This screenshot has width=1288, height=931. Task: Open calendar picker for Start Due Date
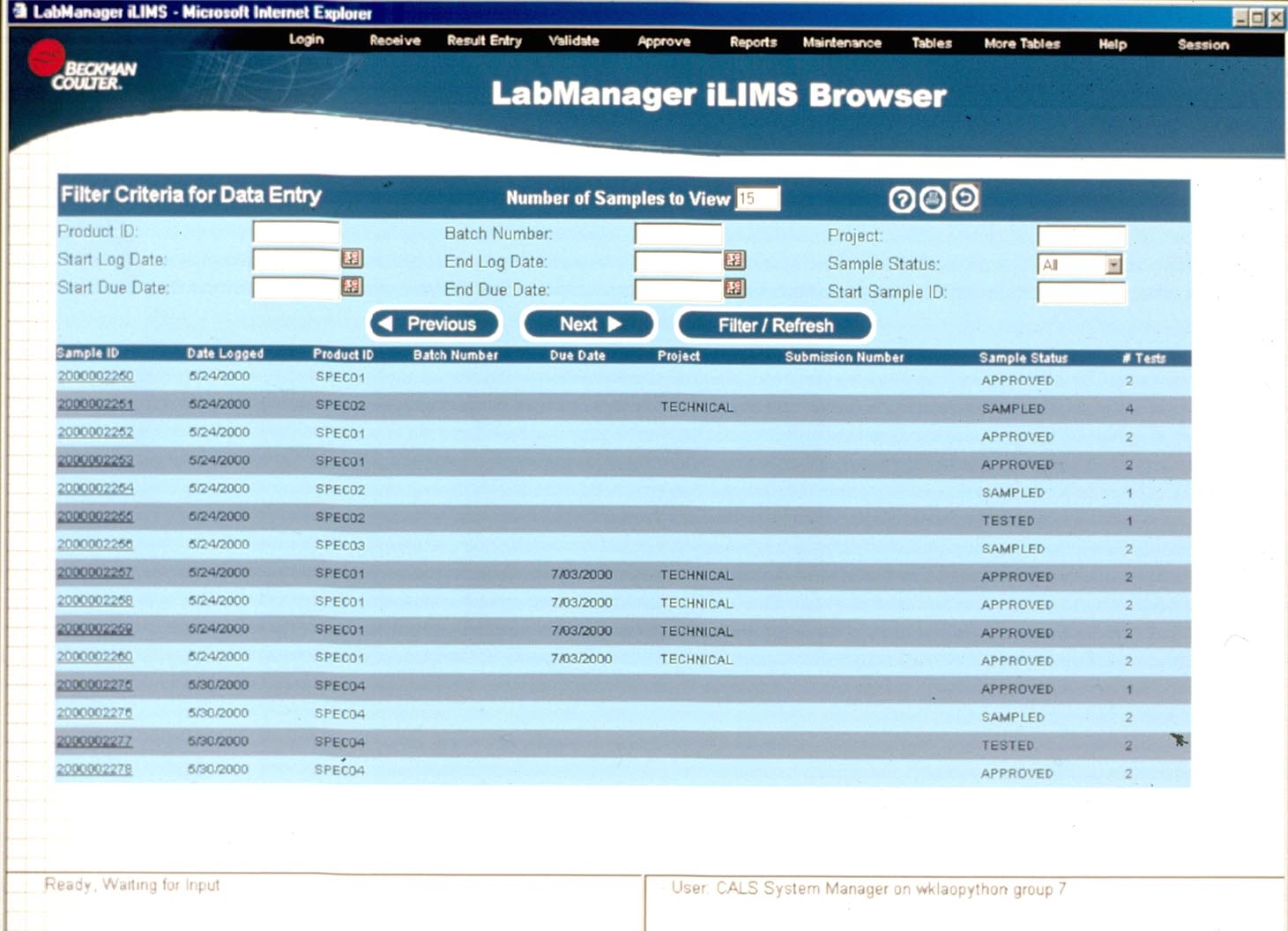[352, 287]
